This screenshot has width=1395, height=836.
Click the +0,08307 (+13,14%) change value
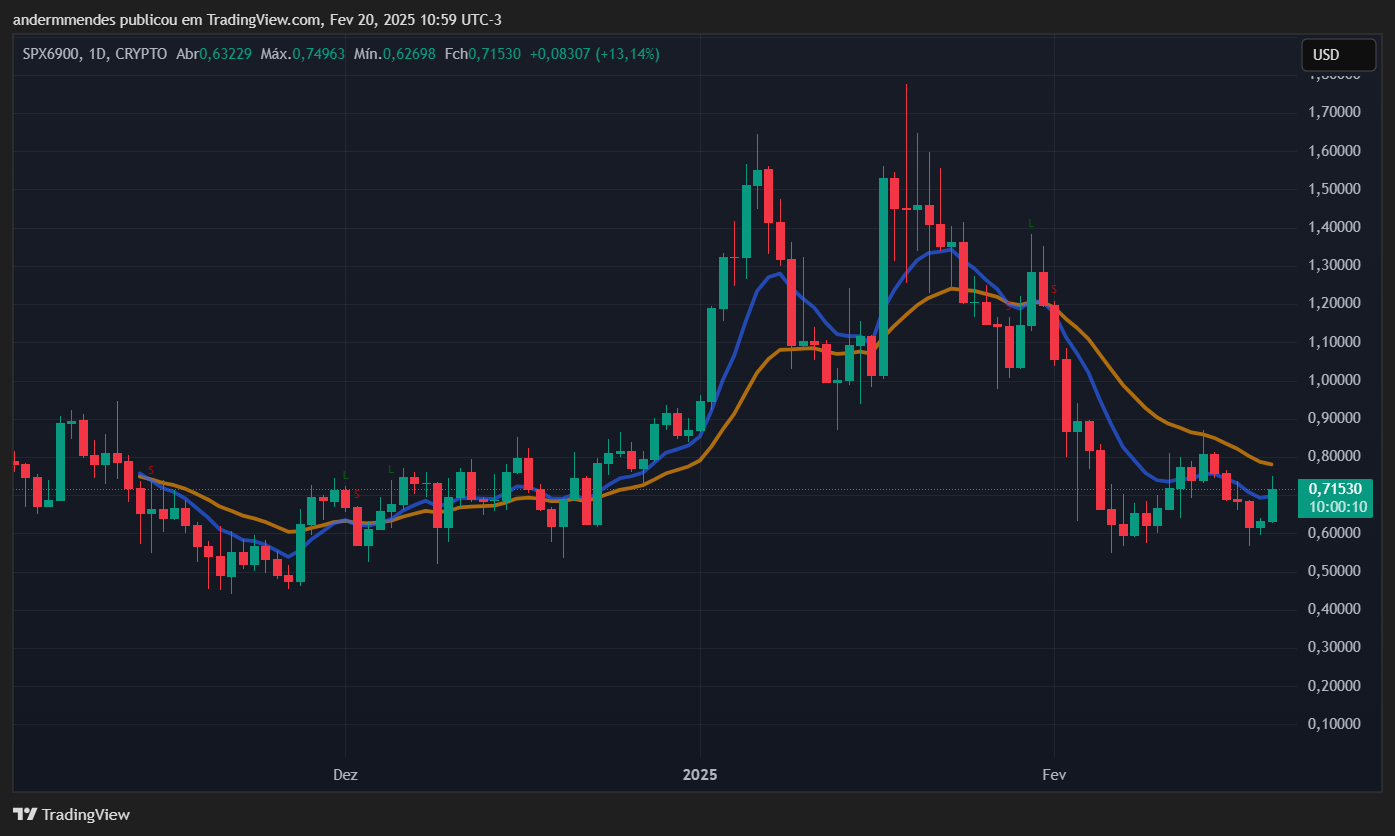595,54
